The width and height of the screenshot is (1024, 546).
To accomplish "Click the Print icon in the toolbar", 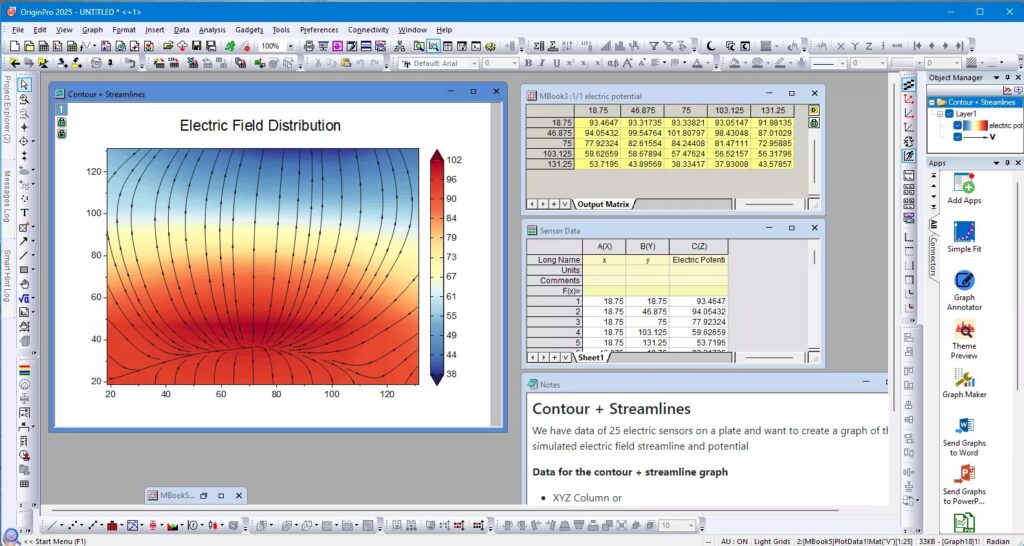I will click(309, 46).
